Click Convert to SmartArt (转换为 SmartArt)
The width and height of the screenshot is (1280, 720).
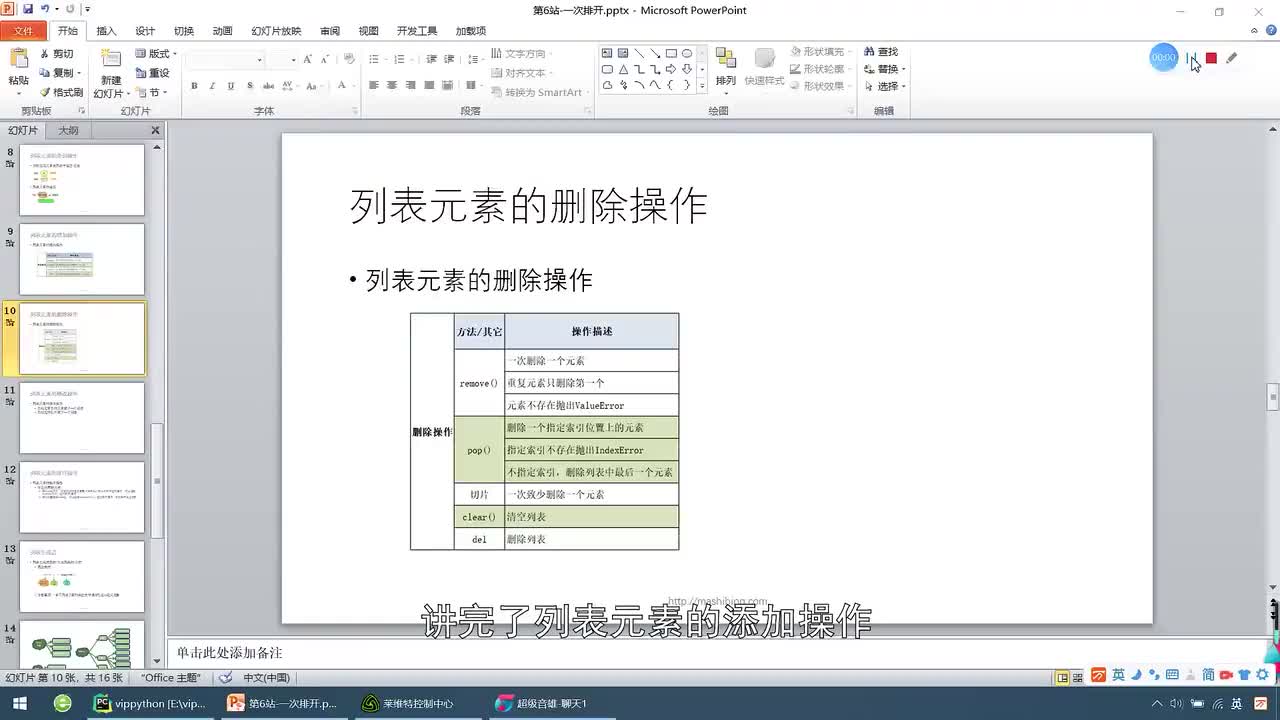pos(538,92)
